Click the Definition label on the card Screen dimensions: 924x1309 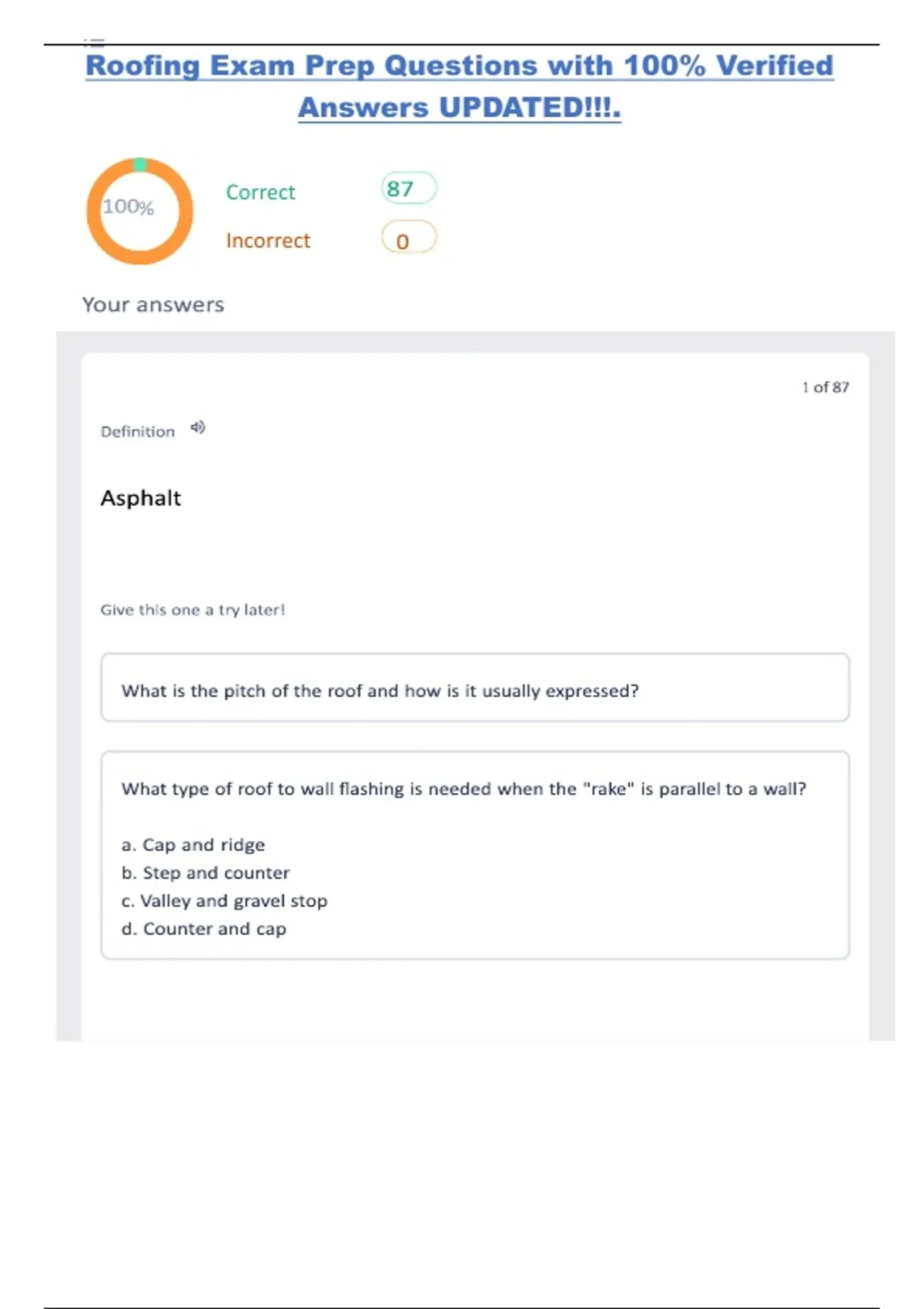coord(138,432)
